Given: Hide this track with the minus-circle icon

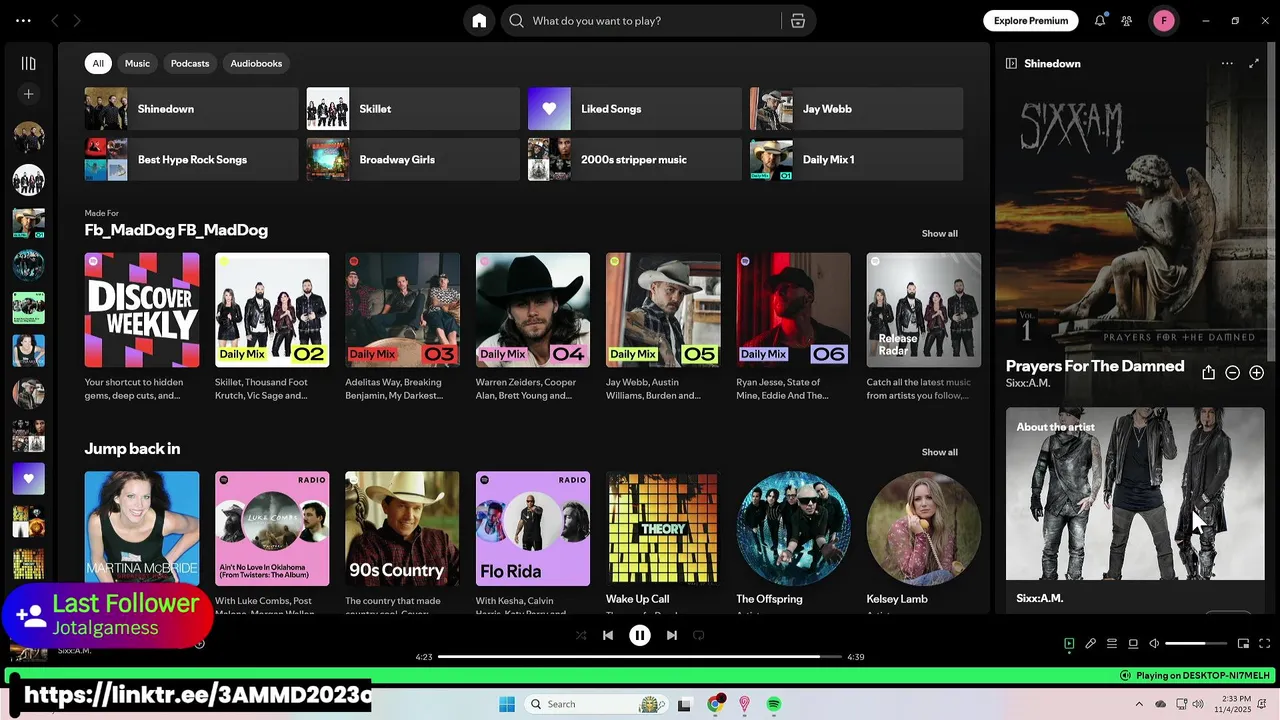Looking at the screenshot, I should [1232, 373].
